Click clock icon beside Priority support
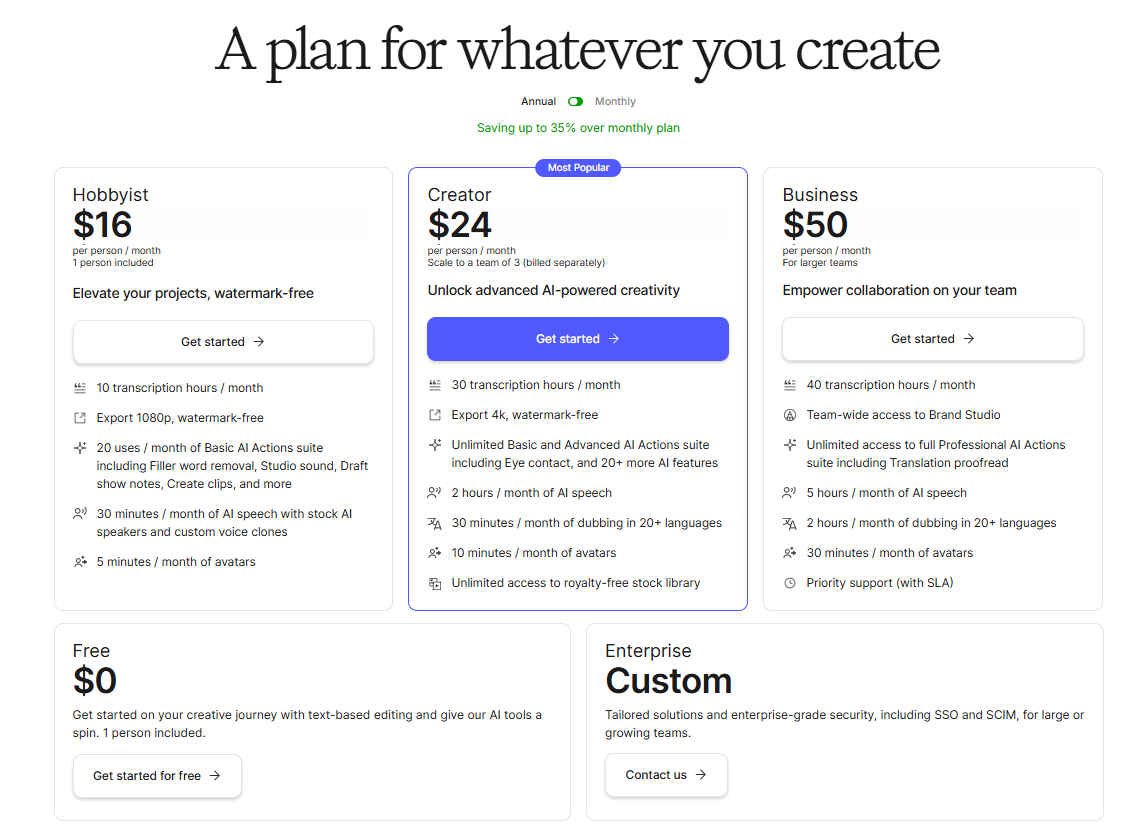 pos(790,583)
